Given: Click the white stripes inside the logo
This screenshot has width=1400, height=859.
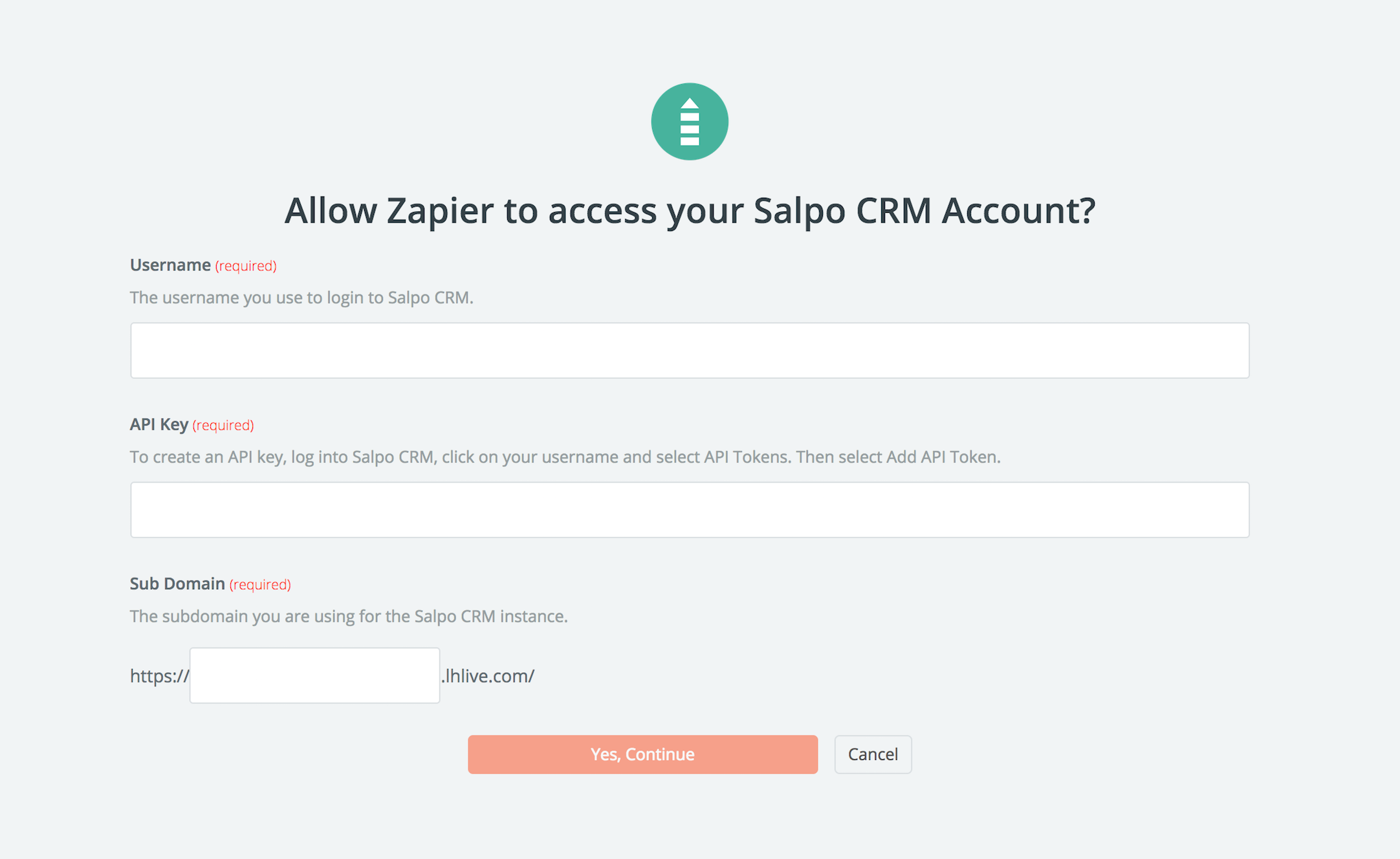Looking at the screenshot, I should (x=690, y=129).
